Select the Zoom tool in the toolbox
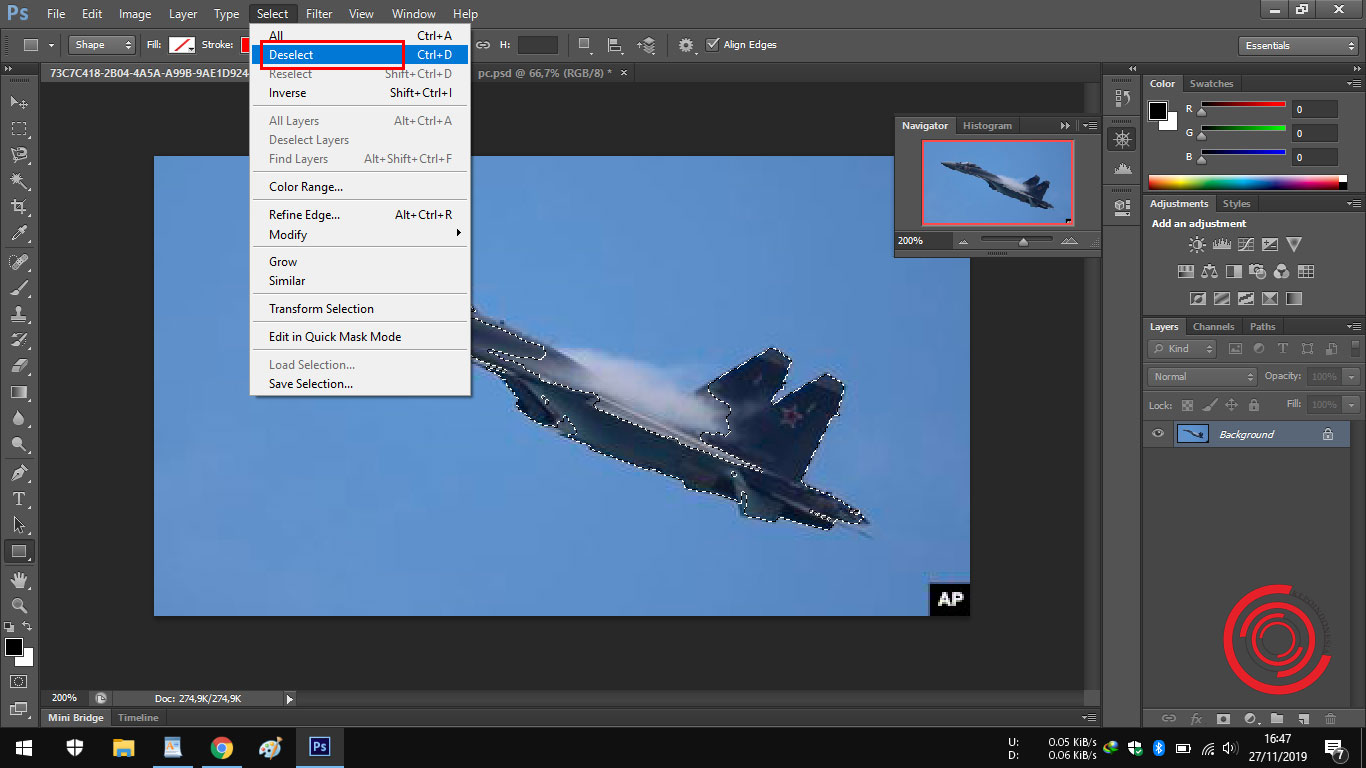This screenshot has width=1366, height=768. tap(19, 606)
